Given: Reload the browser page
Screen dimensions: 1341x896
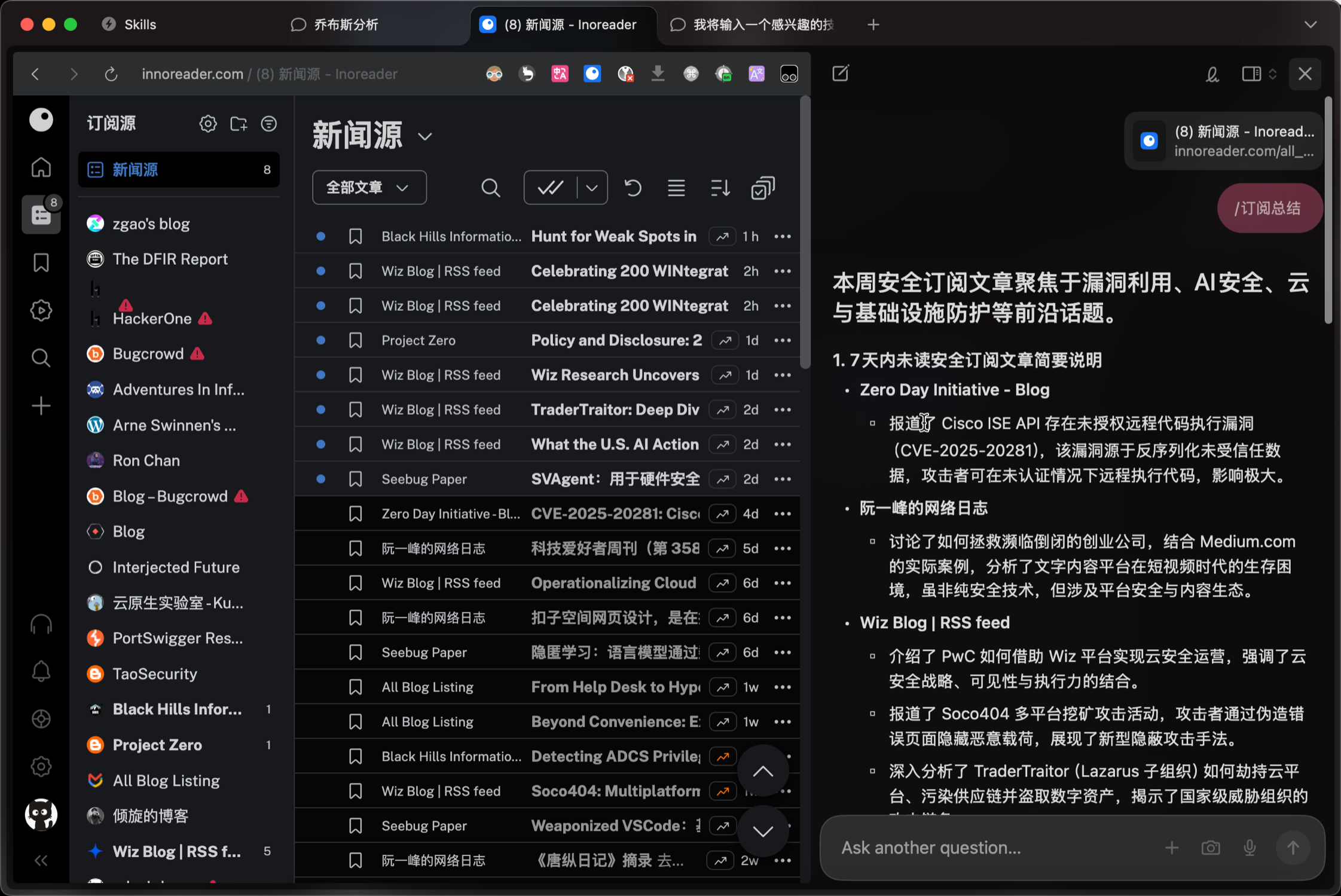Looking at the screenshot, I should pos(111,74).
